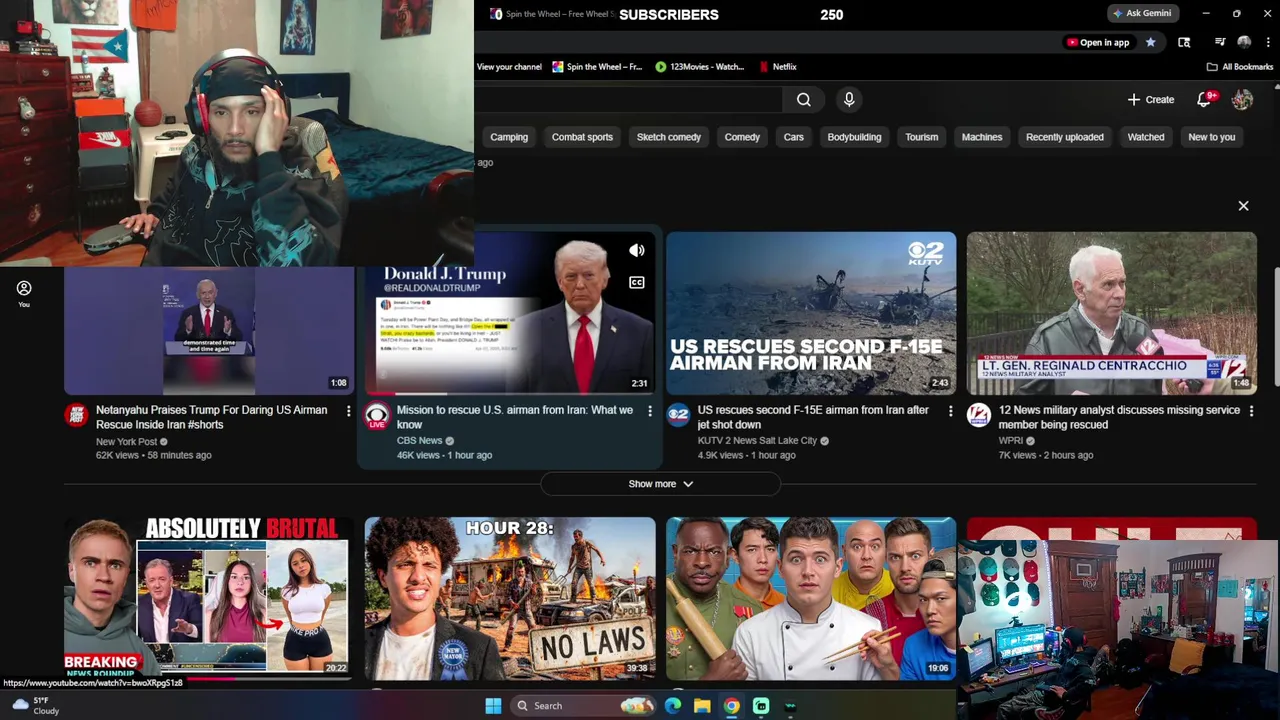Open Spin the Wheel bookmark
The height and width of the screenshot is (720, 1280).
click(x=596, y=67)
